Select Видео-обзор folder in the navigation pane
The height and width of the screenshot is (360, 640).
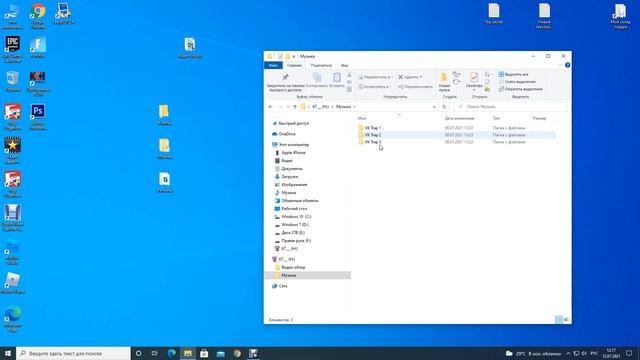[290, 267]
